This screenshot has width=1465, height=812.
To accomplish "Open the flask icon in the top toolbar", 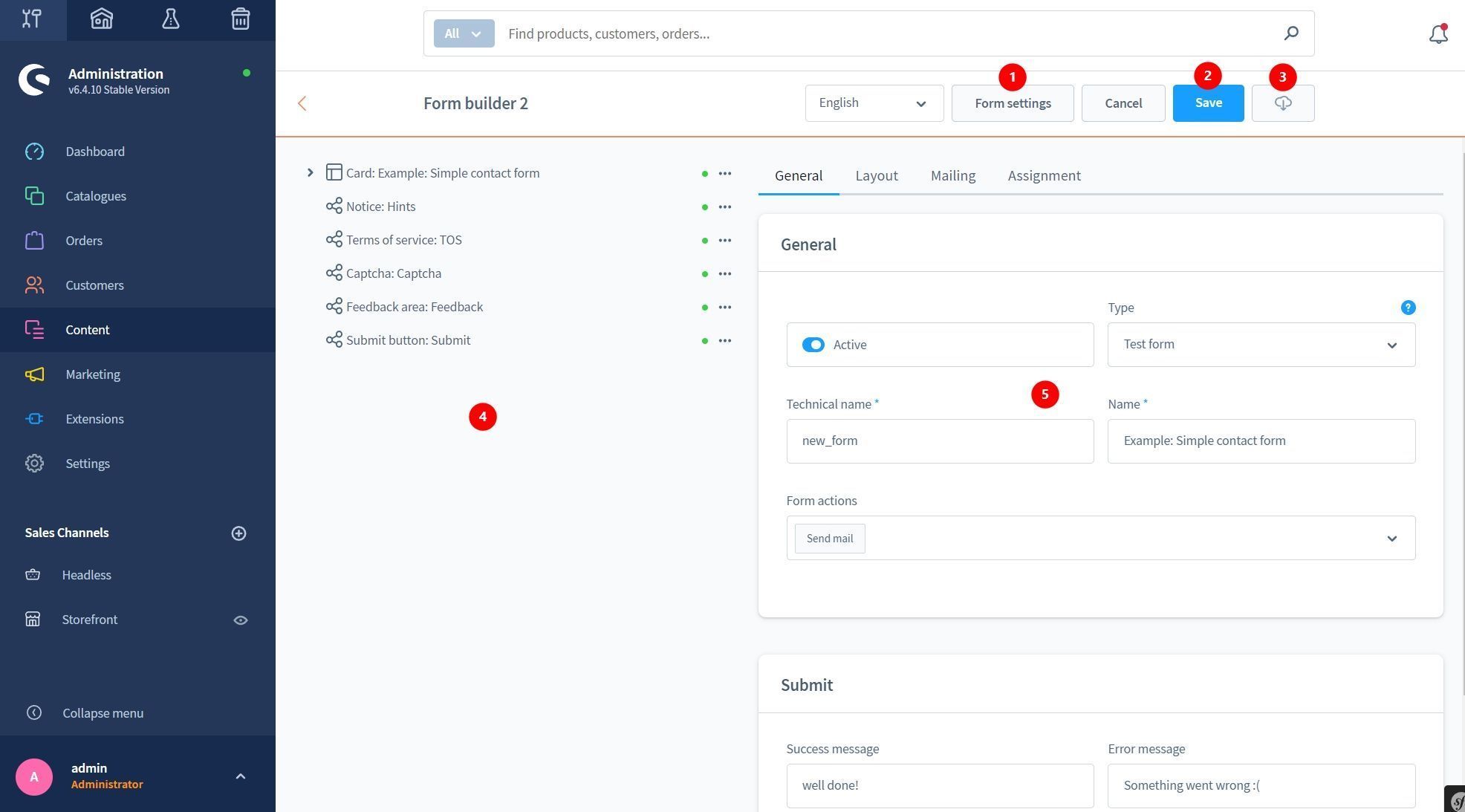I will (x=171, y=19).
